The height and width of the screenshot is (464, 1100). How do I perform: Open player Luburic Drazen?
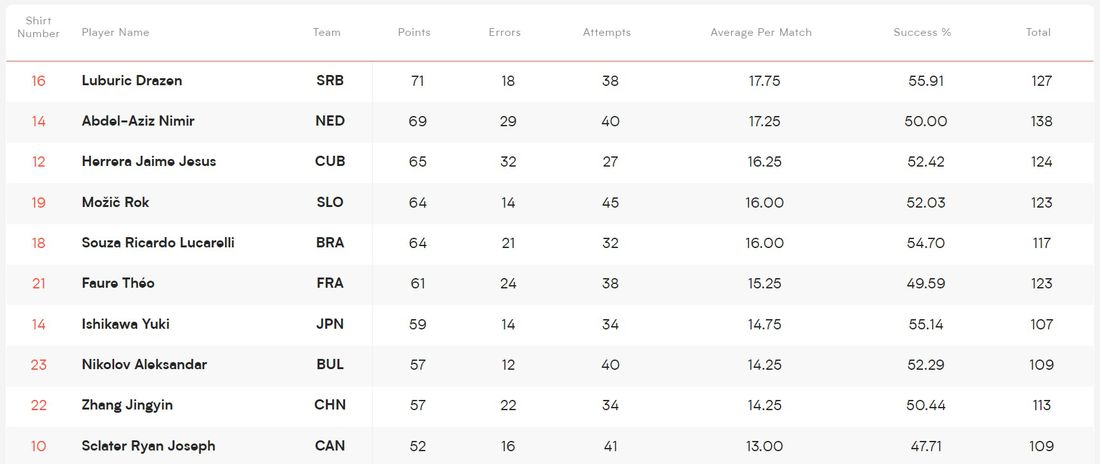pyautogui.click(x=132, y=81)
